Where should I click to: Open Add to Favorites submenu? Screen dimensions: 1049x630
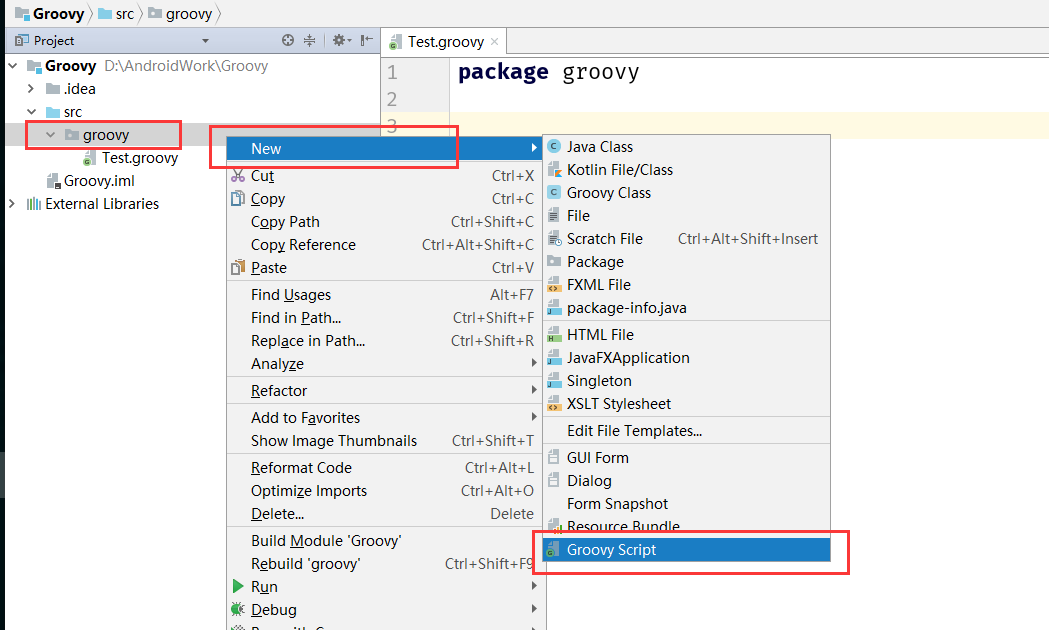click(384, 417)
